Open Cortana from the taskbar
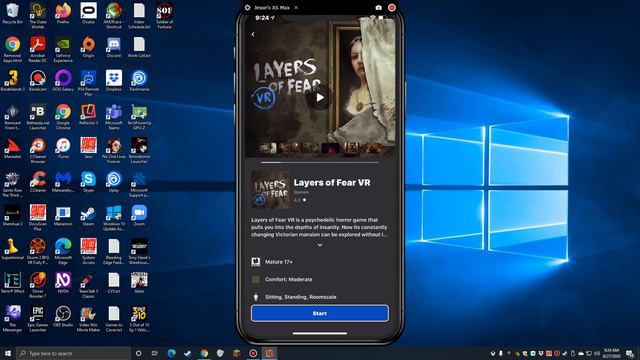 pos(138,353)
